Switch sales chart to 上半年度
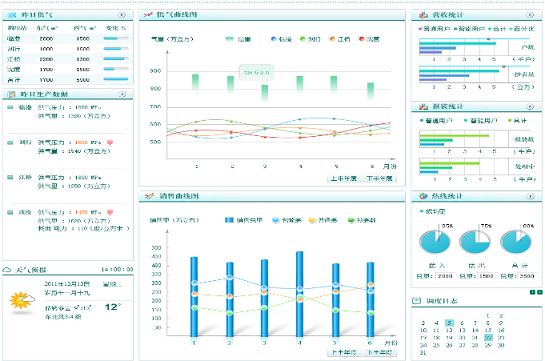545x361 pixels. pyautogui.click(x=343, y=352)
